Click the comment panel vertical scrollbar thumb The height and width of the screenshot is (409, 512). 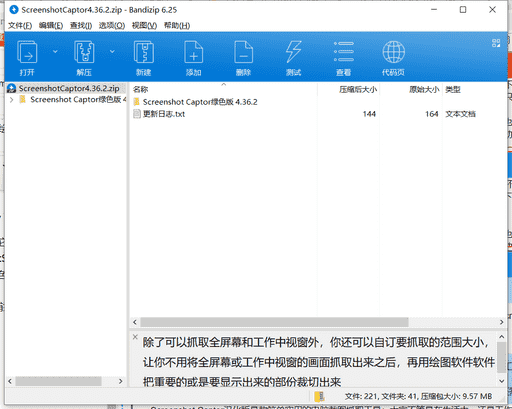(x=502, y=358)
